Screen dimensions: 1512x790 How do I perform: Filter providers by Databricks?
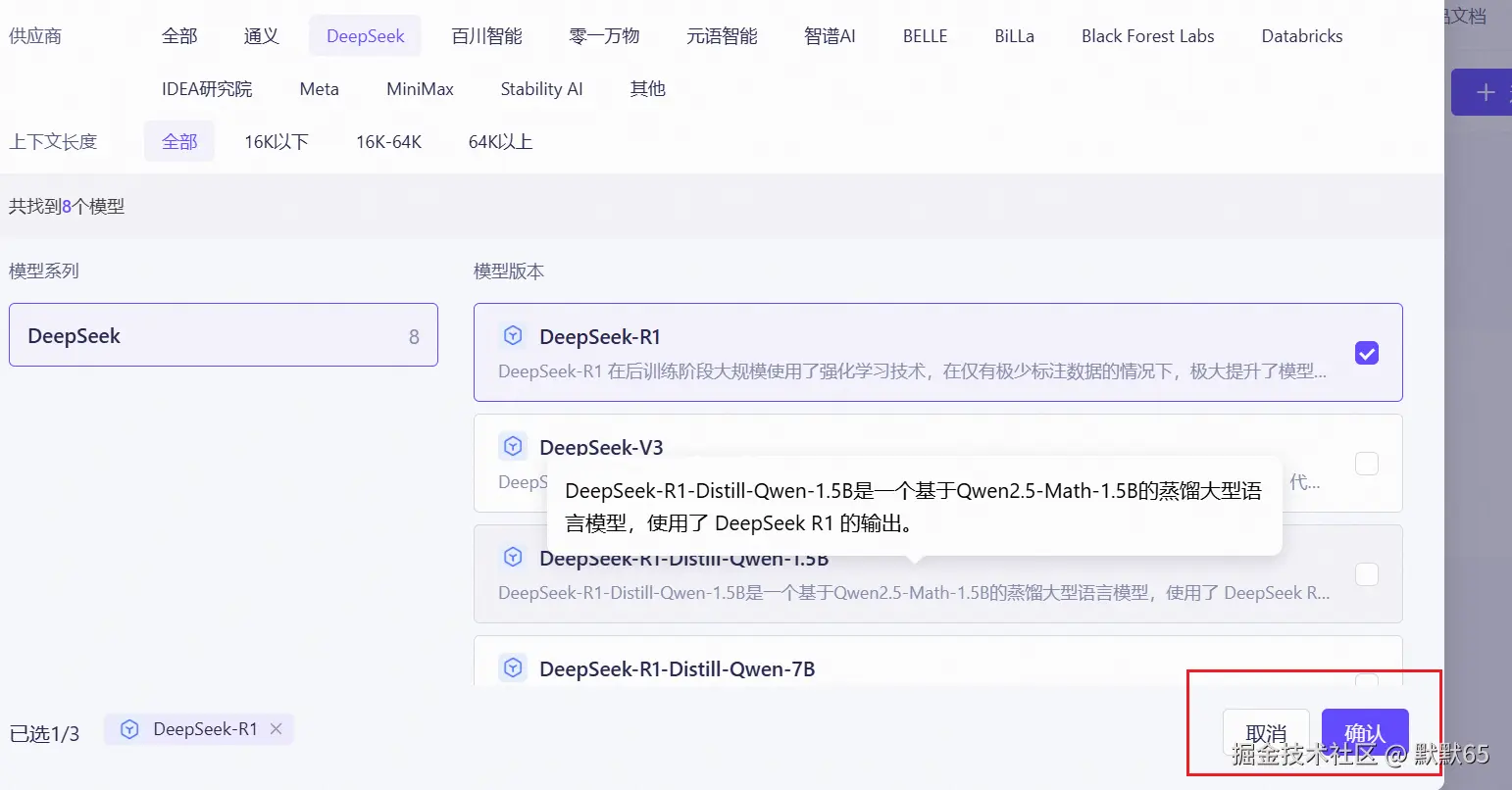tap(1302, 36)
